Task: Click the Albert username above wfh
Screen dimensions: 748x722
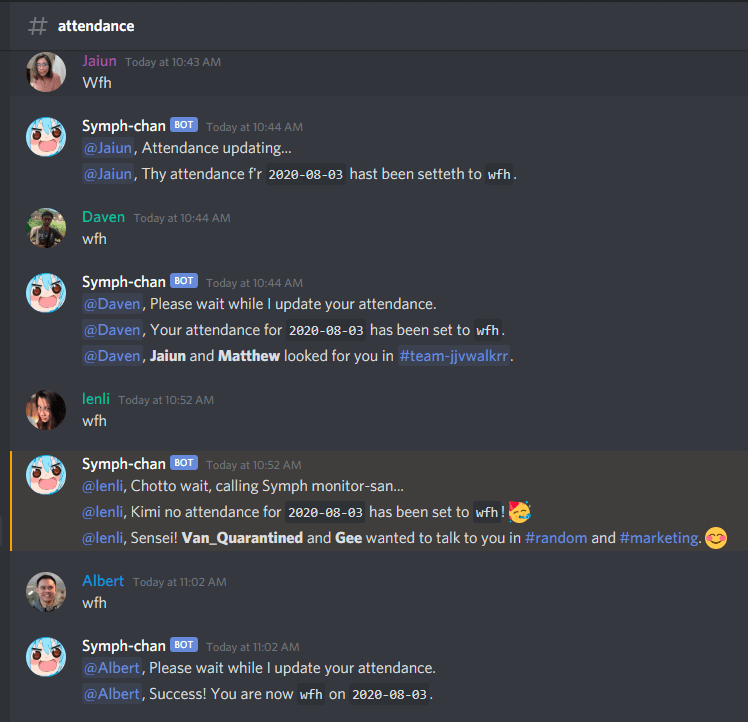Action: point(103,581)
